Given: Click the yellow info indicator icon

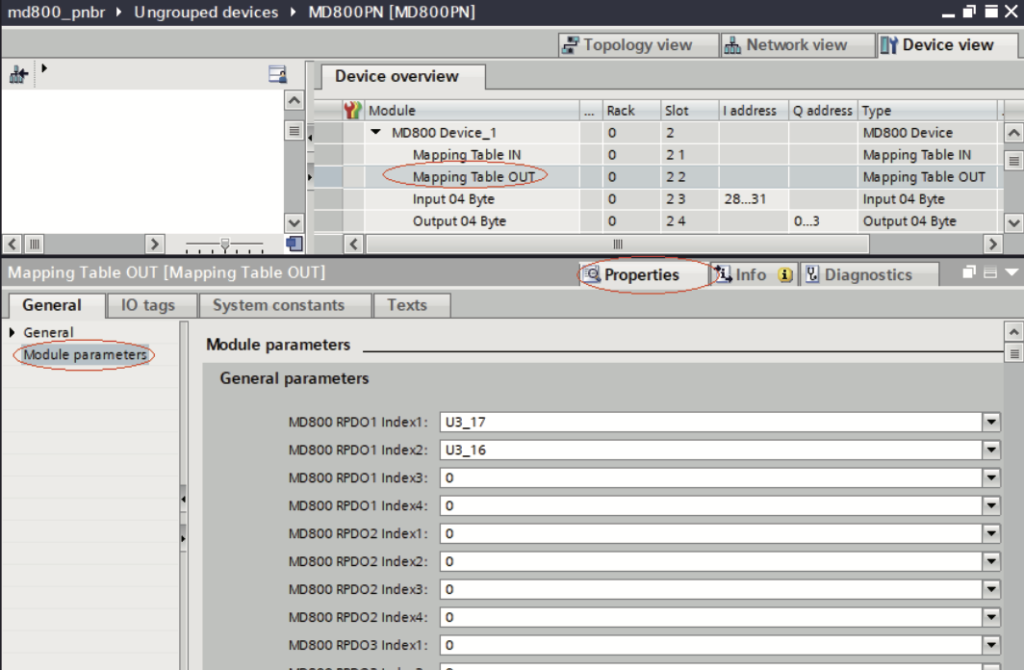Looking at the screenshot, I should [x=785, y=275].
